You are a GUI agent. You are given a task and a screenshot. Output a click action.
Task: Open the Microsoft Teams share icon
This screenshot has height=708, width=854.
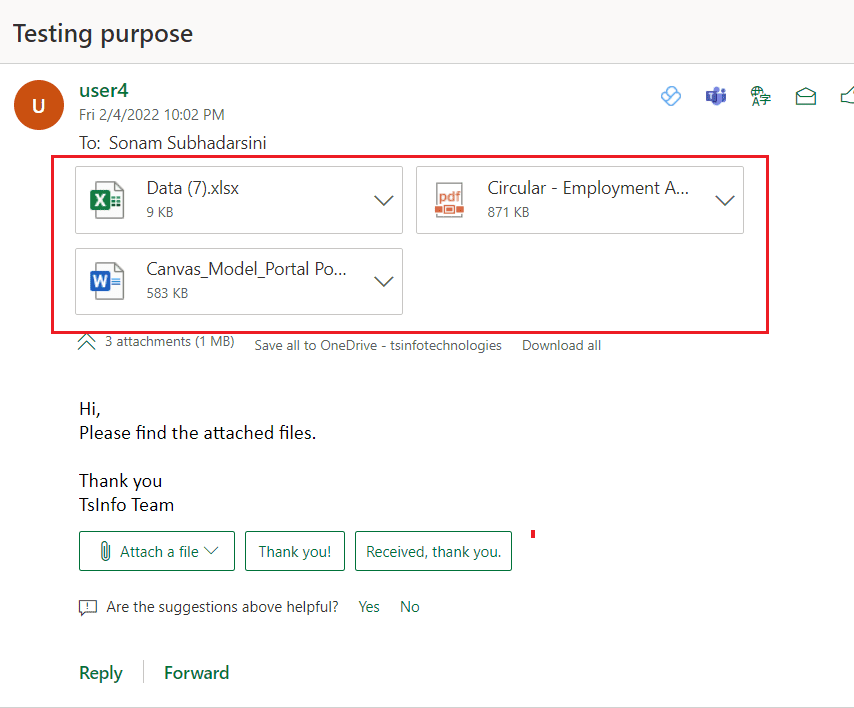716,96
